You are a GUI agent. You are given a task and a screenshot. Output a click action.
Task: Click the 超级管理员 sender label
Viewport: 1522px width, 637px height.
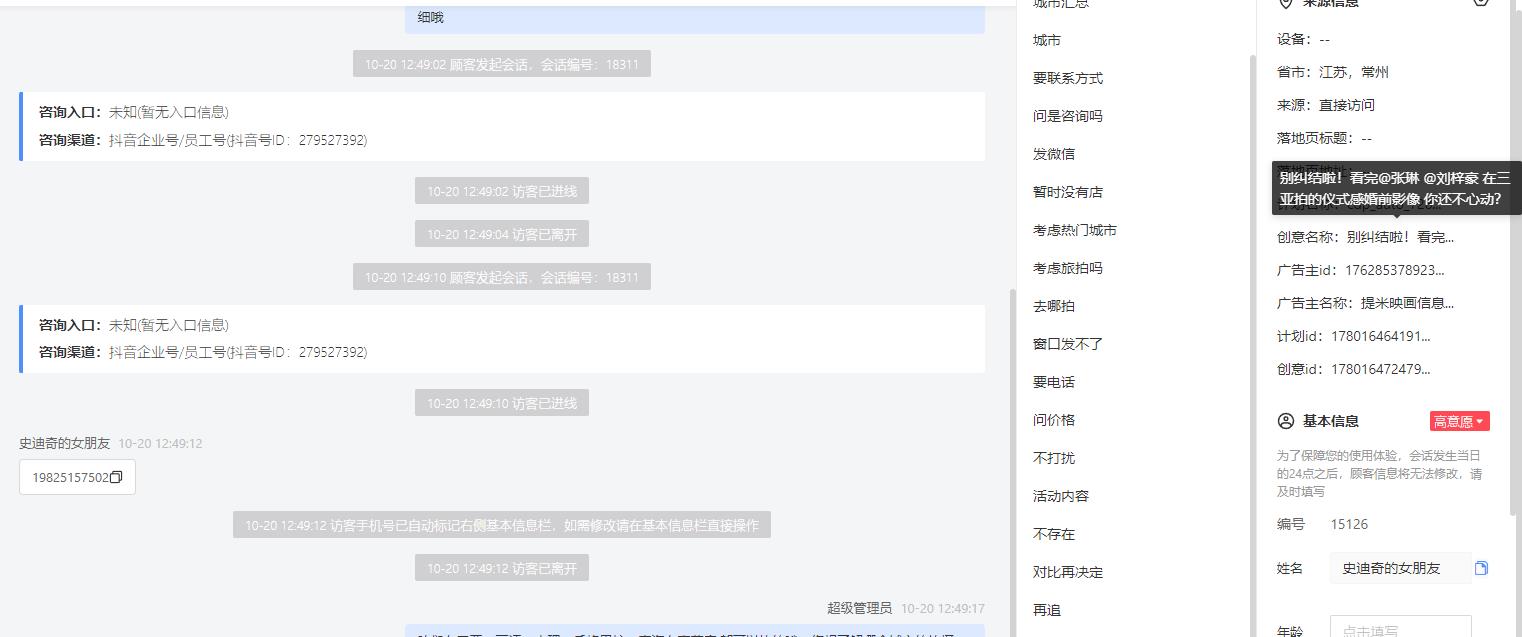[859, 608]
